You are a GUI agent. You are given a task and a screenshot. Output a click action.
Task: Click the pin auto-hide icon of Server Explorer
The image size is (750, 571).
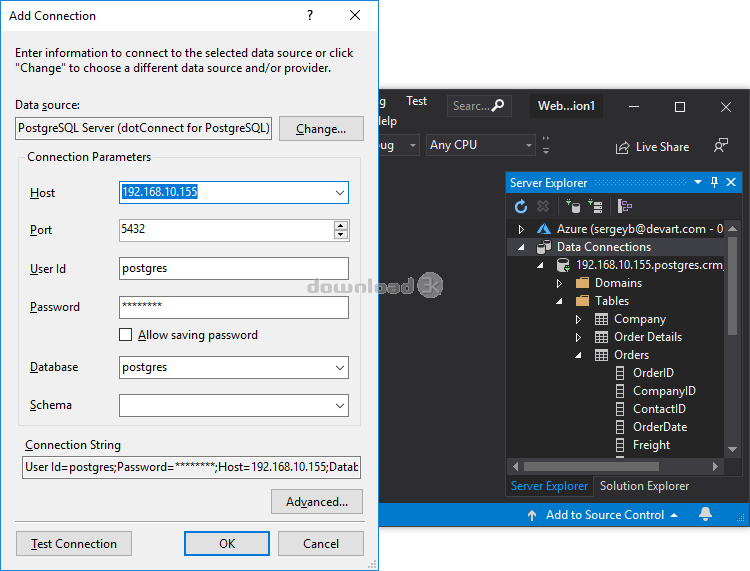point(714,182)
